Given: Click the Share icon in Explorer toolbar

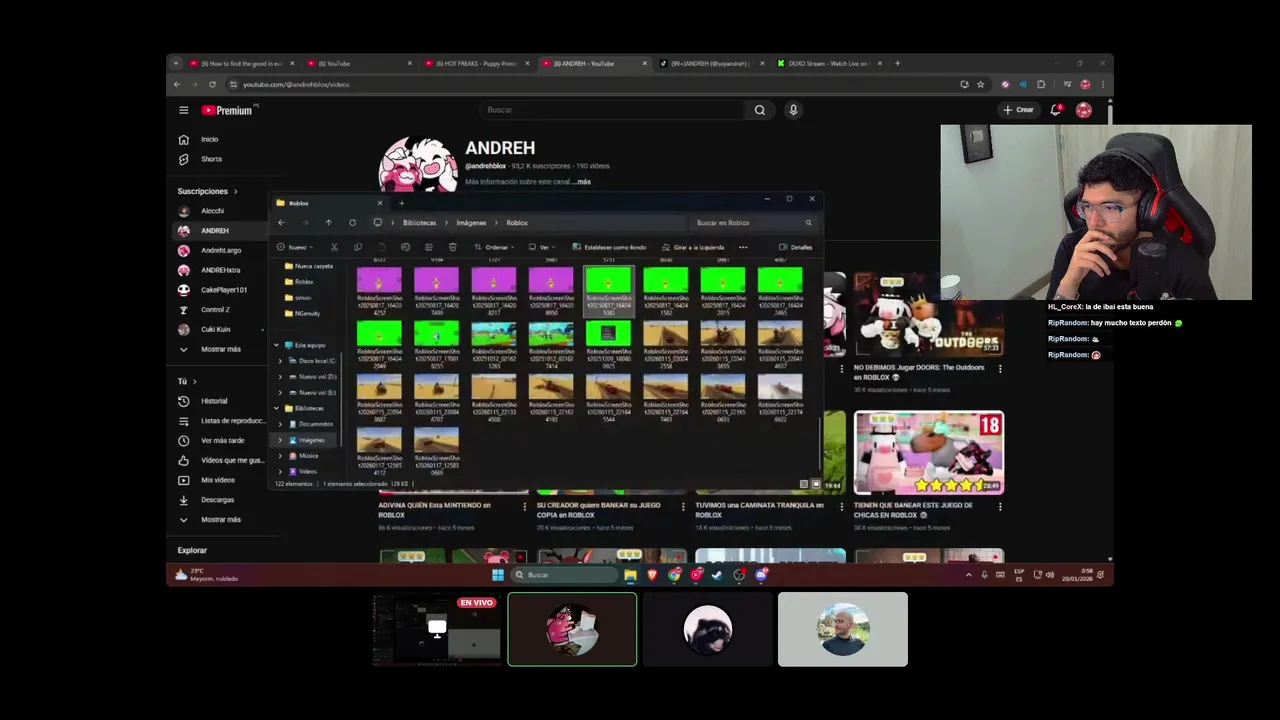Looking at the screenshot, I should point(429,247).
